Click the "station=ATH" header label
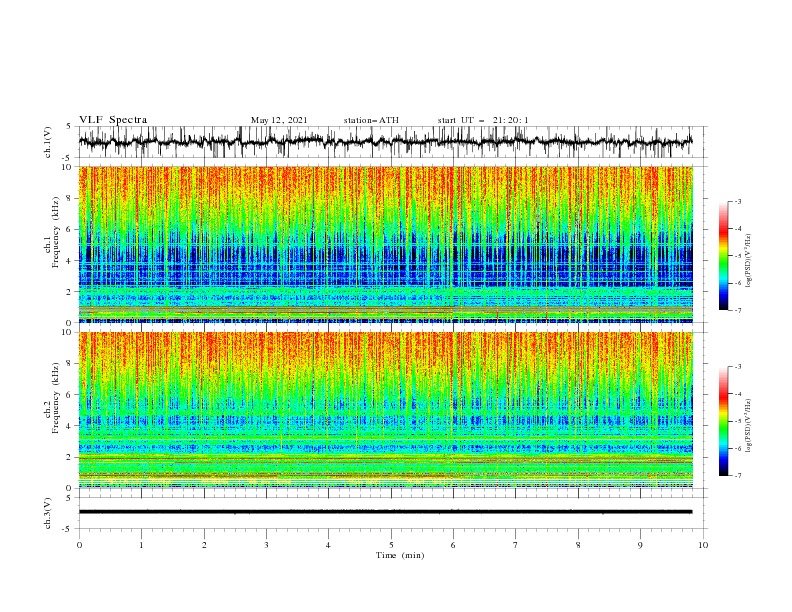Image resolution: width=792 pixels, height=612 pixels. pos(371,120)
